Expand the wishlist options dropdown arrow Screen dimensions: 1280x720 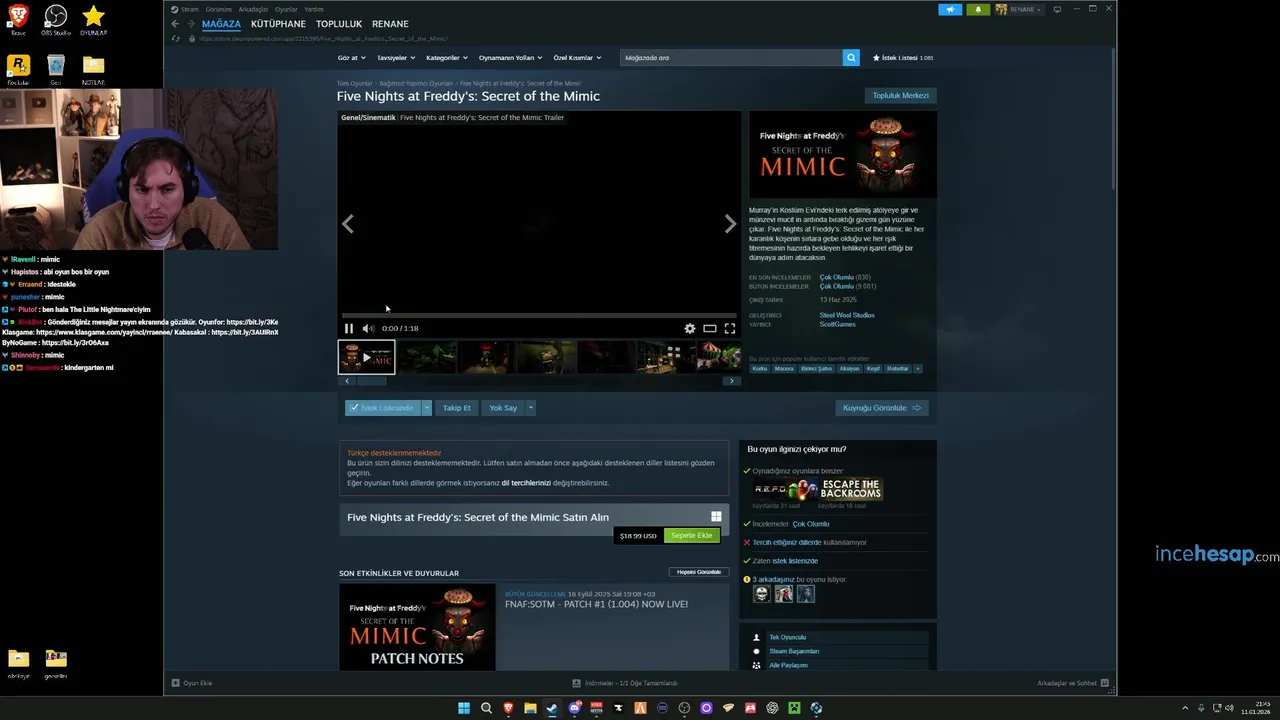click(x=427, y=408)
